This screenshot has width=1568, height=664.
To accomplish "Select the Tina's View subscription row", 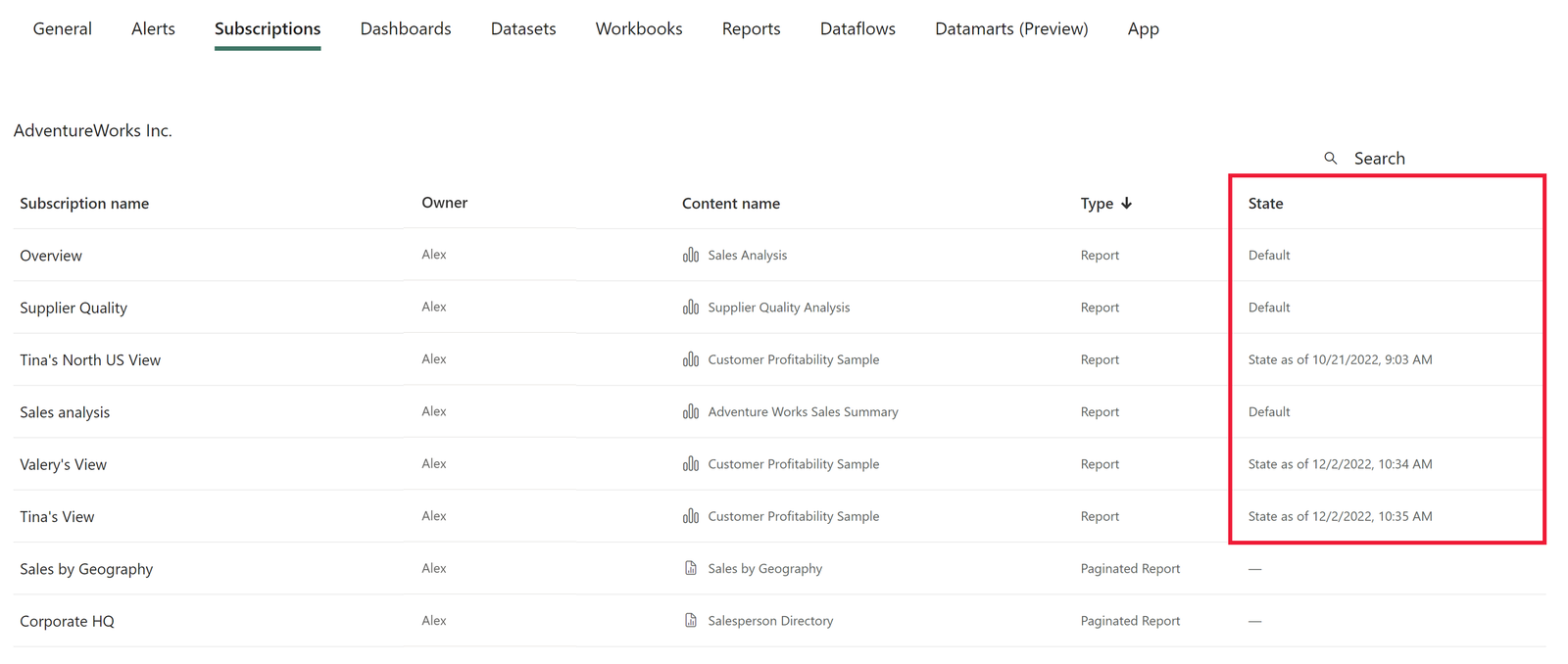I will pyautogui.click(x=779, y=516).
